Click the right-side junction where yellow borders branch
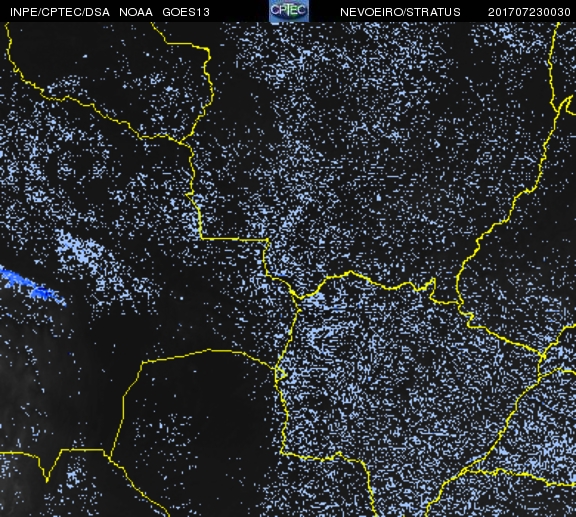 point(542,356)
